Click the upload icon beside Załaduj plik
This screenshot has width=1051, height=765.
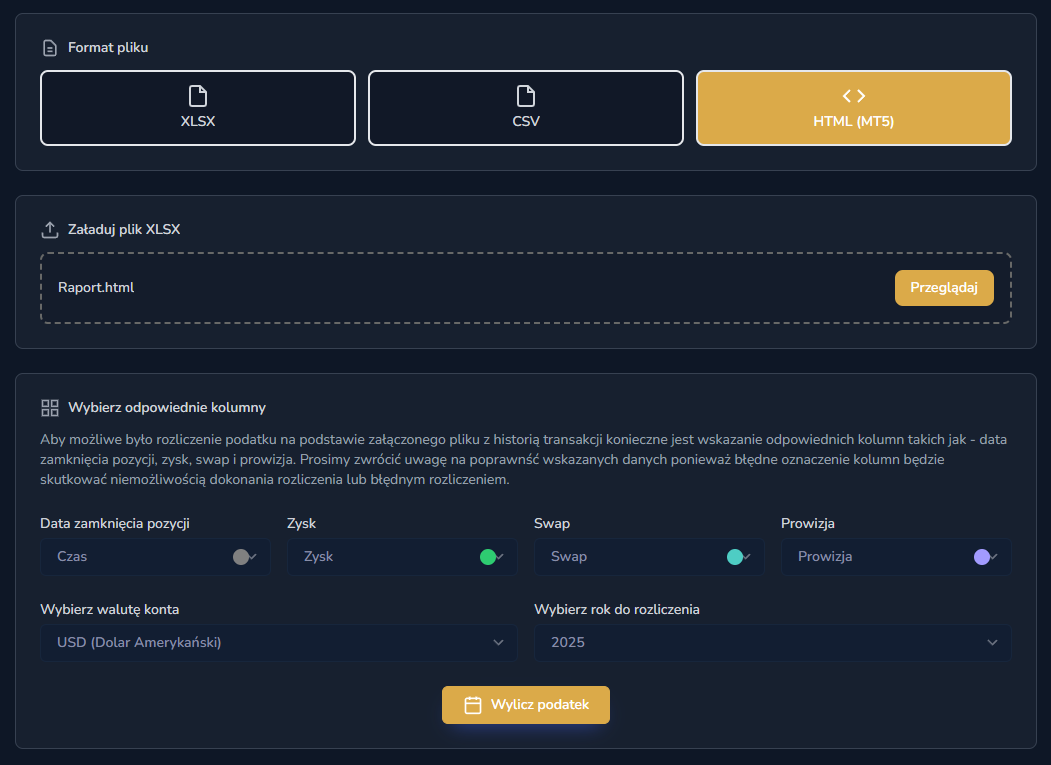click(x=50, y=230)
